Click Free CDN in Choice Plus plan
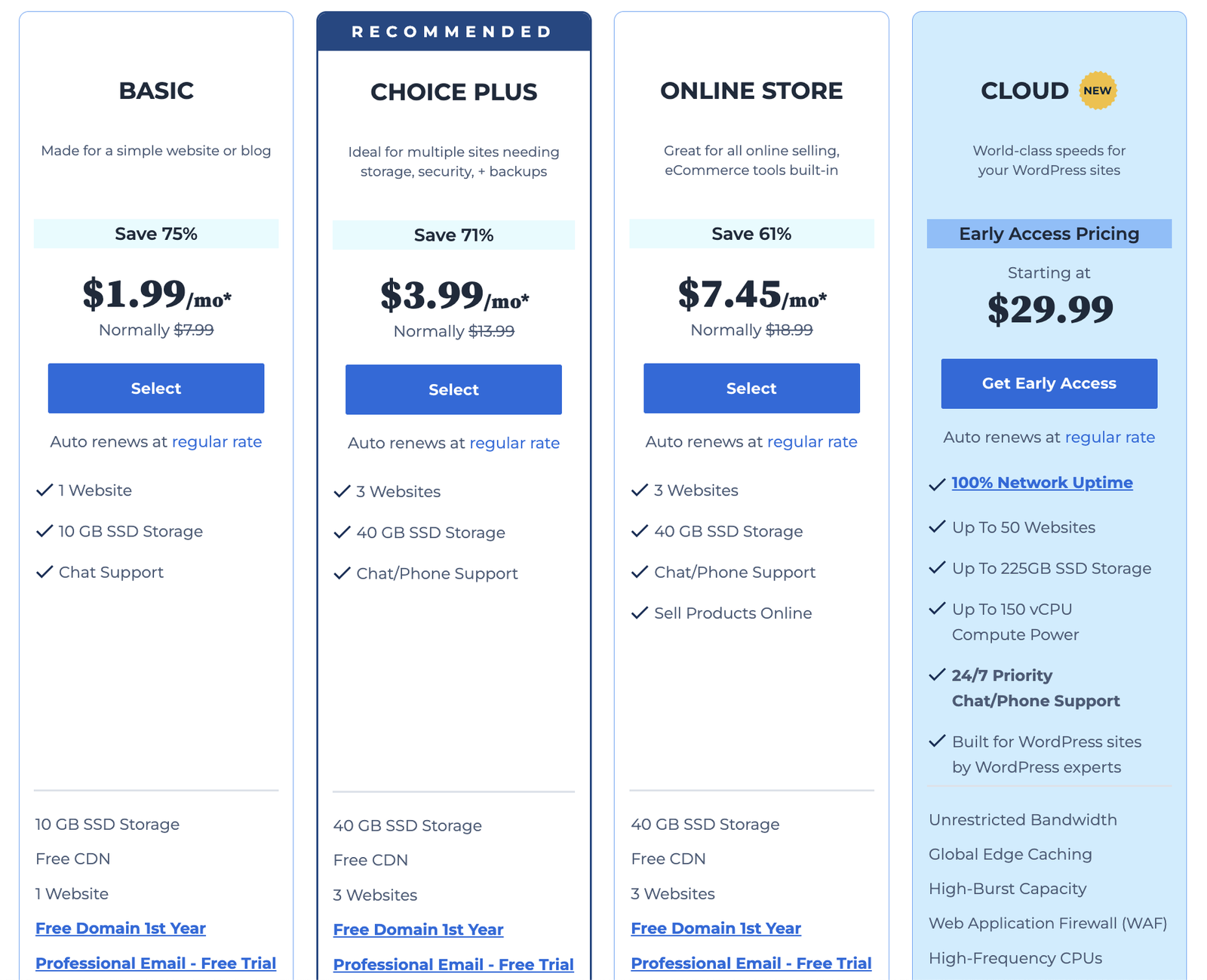 [x=370, y=861]
